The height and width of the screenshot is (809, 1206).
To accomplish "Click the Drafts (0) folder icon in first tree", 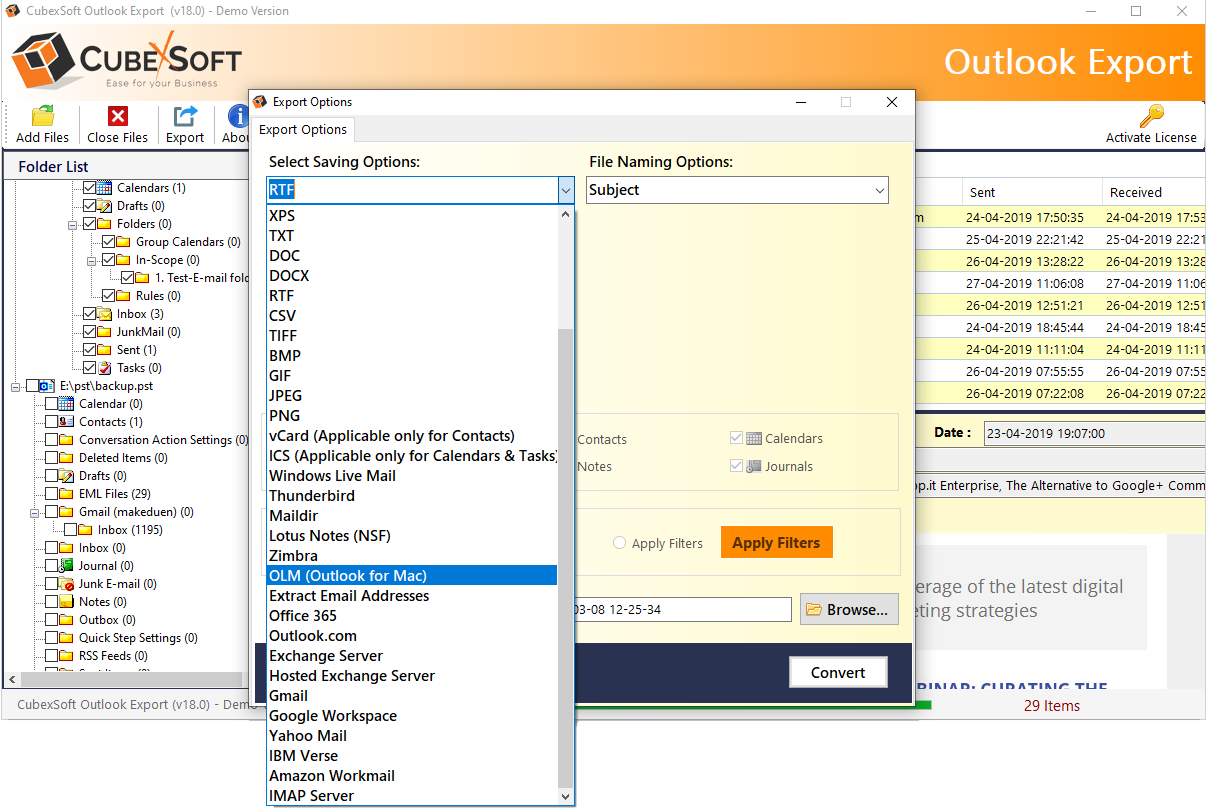I will pyautogui.click(x=105, y=206).
